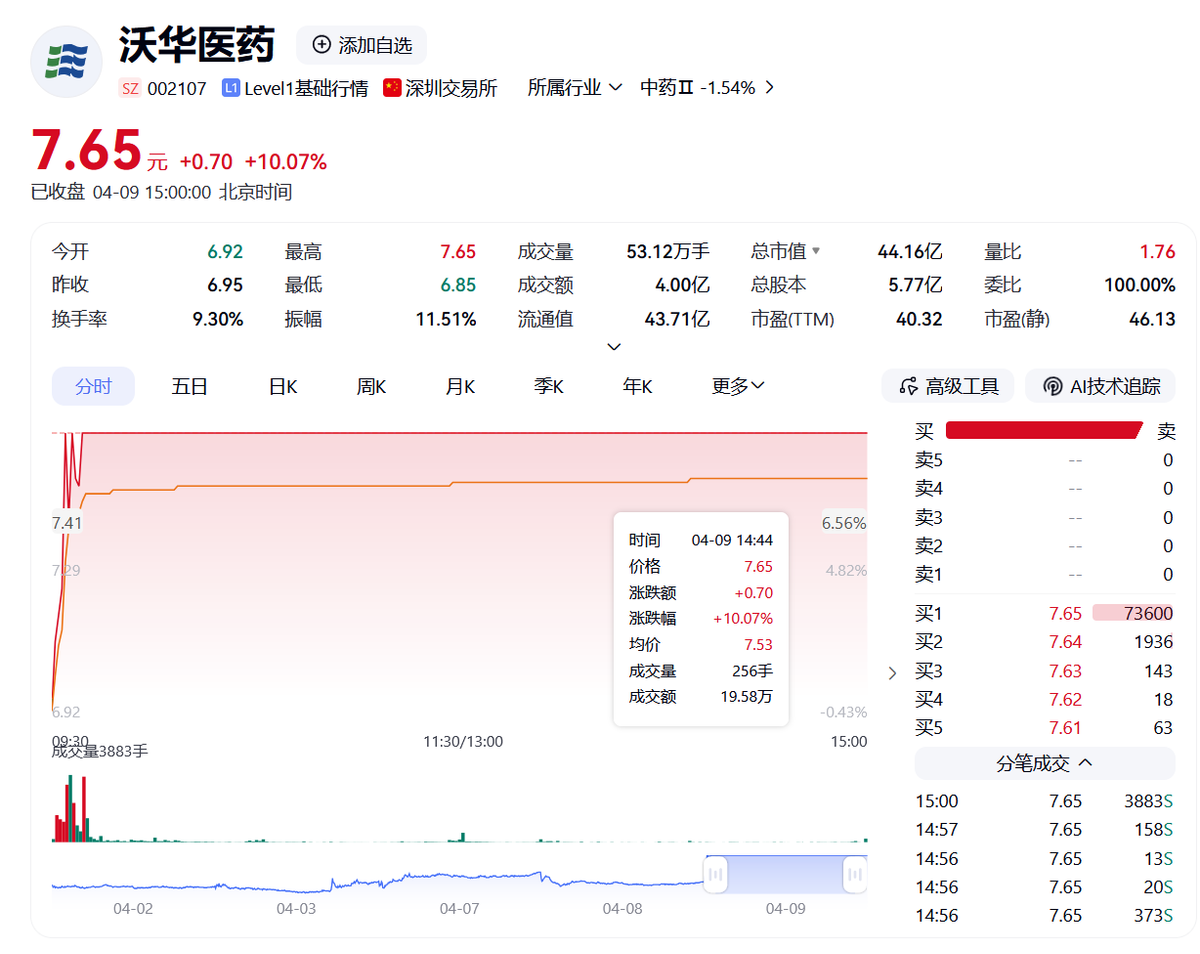Click the 最低 value 6.85

458,285
